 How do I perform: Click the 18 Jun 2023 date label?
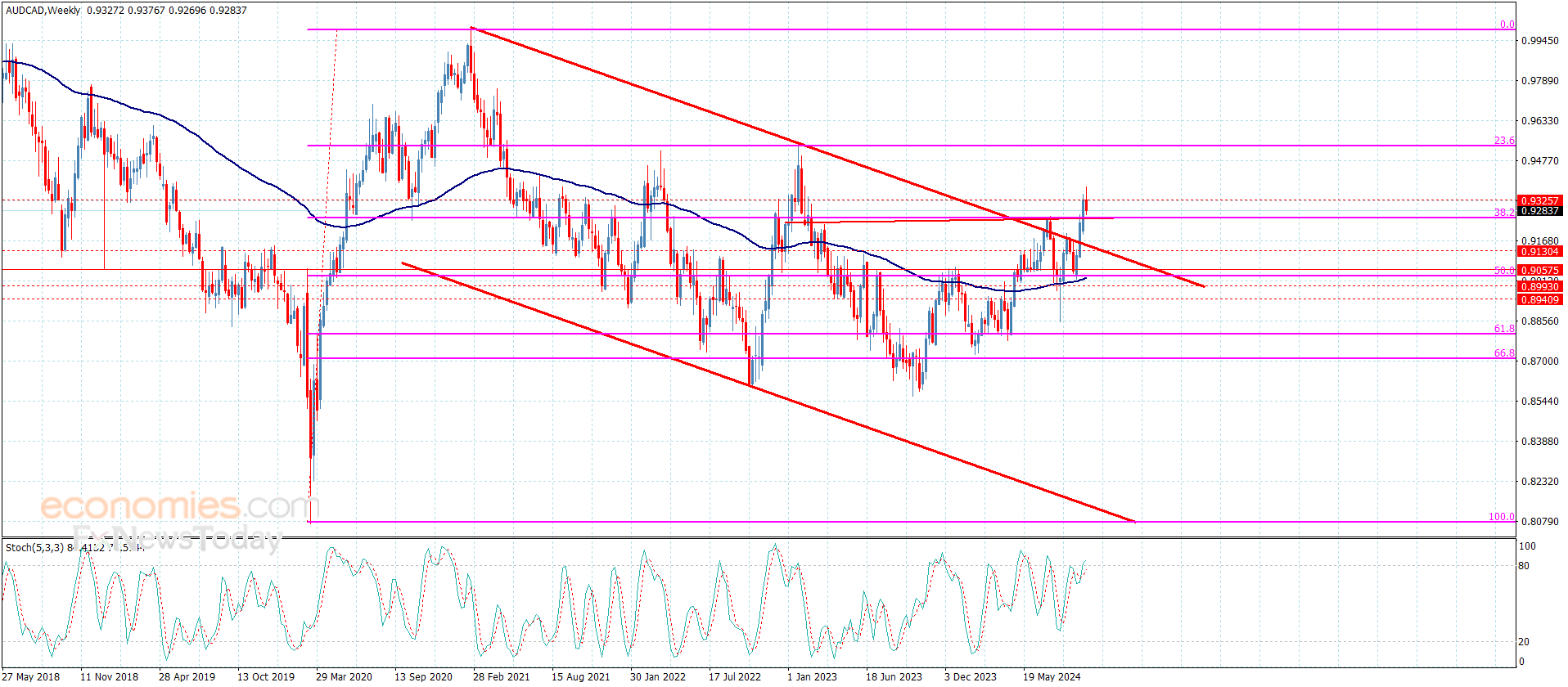point(894,676)
